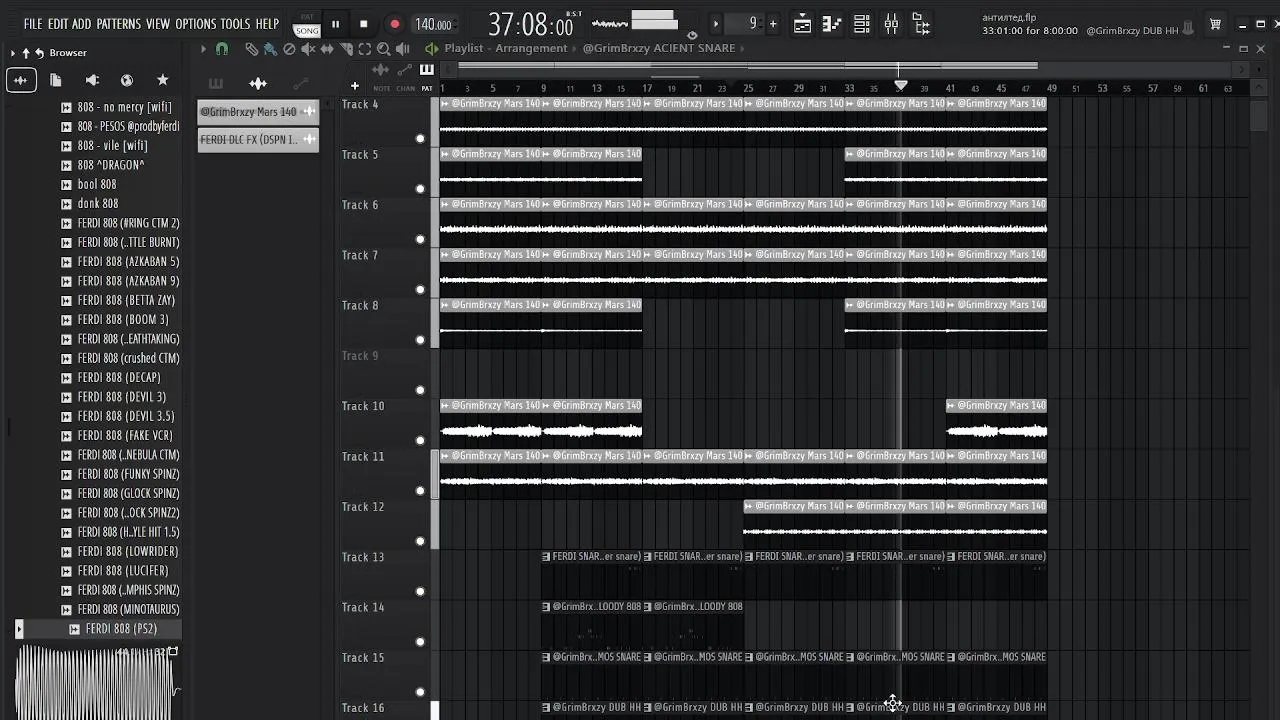Open the mixer icon in toolbar

(891, 25)
